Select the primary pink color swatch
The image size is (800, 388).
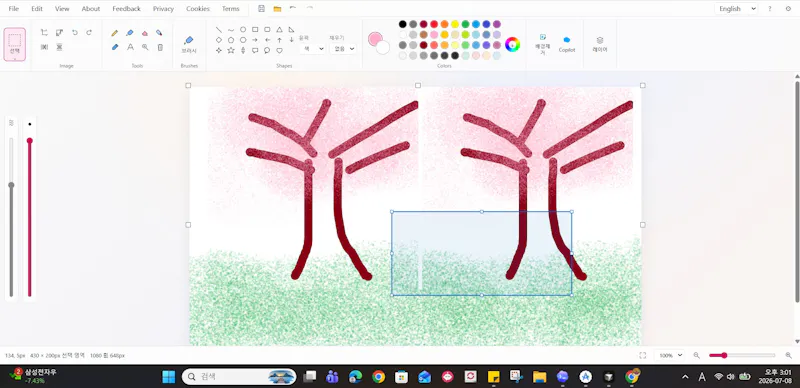point(375,39)
